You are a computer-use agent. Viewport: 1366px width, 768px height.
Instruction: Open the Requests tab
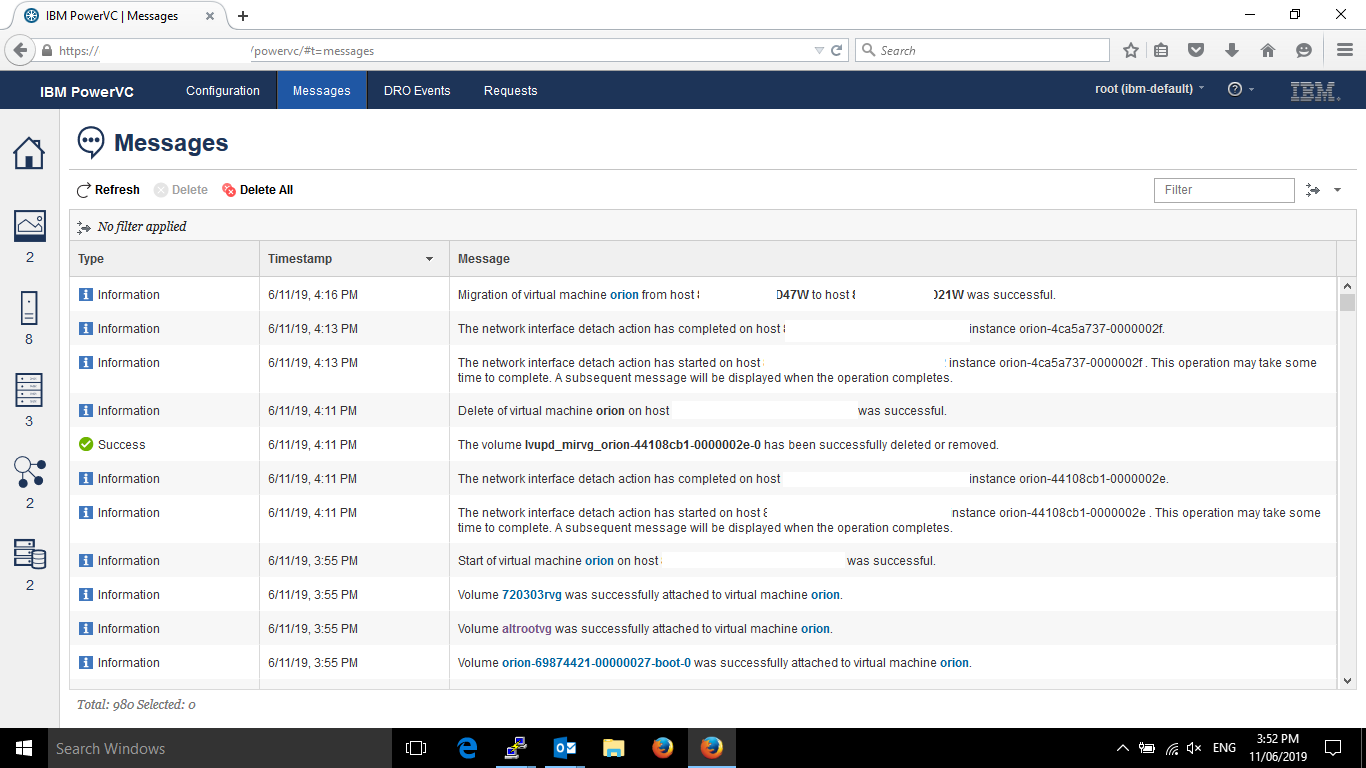510,90
